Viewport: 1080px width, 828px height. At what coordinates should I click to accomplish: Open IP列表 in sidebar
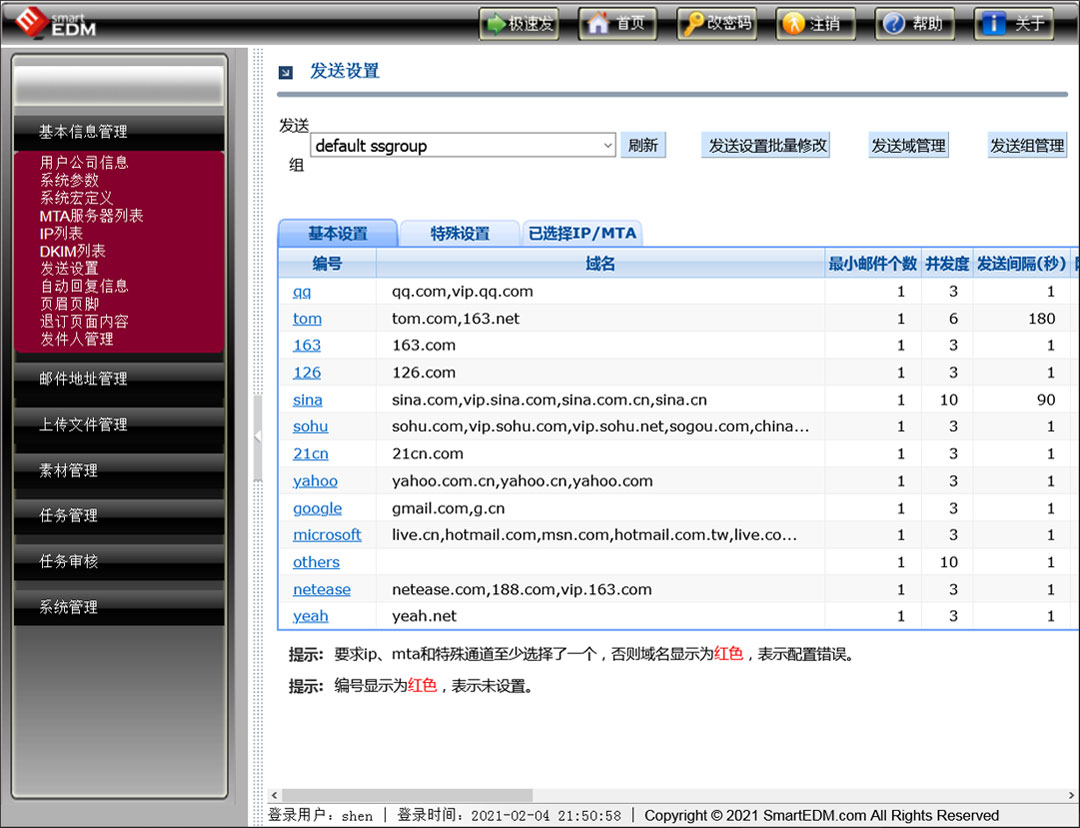point(61,234)
